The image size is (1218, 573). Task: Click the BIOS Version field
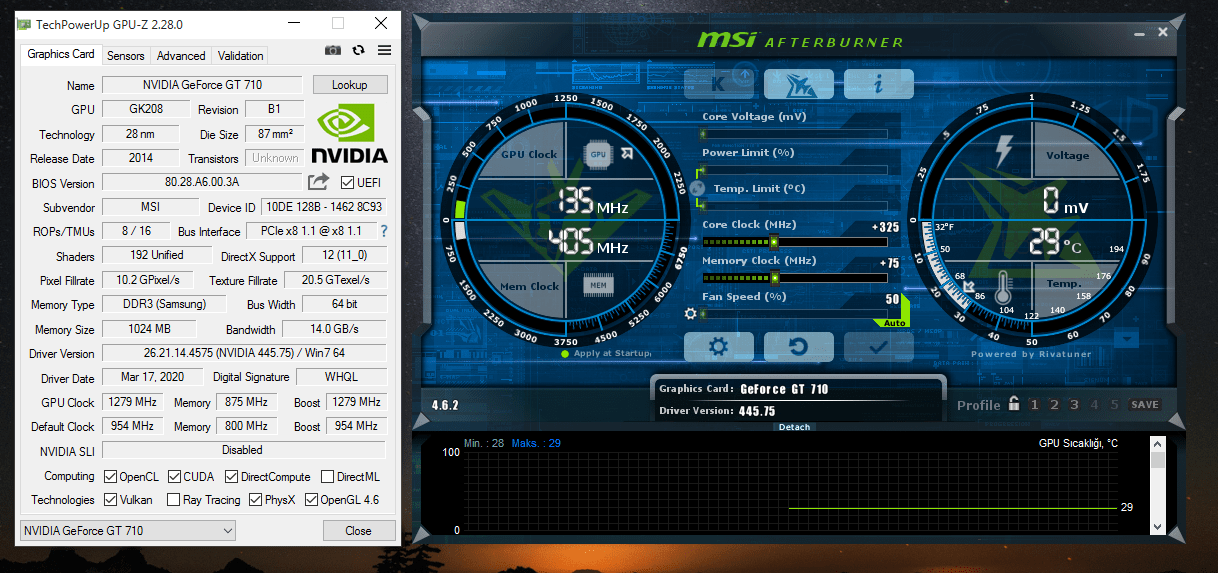coord(202,183)
